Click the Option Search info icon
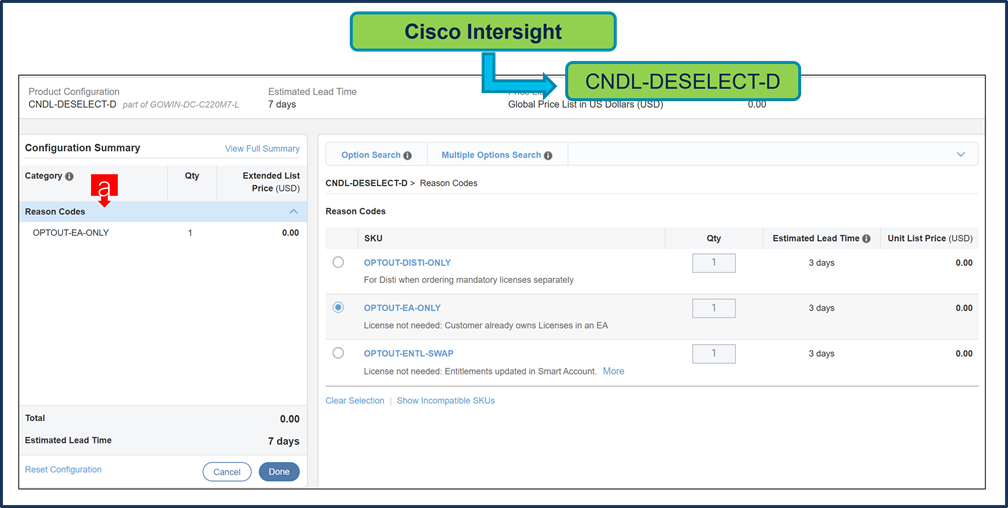1008x508 pixels. (x=407, y=156)
